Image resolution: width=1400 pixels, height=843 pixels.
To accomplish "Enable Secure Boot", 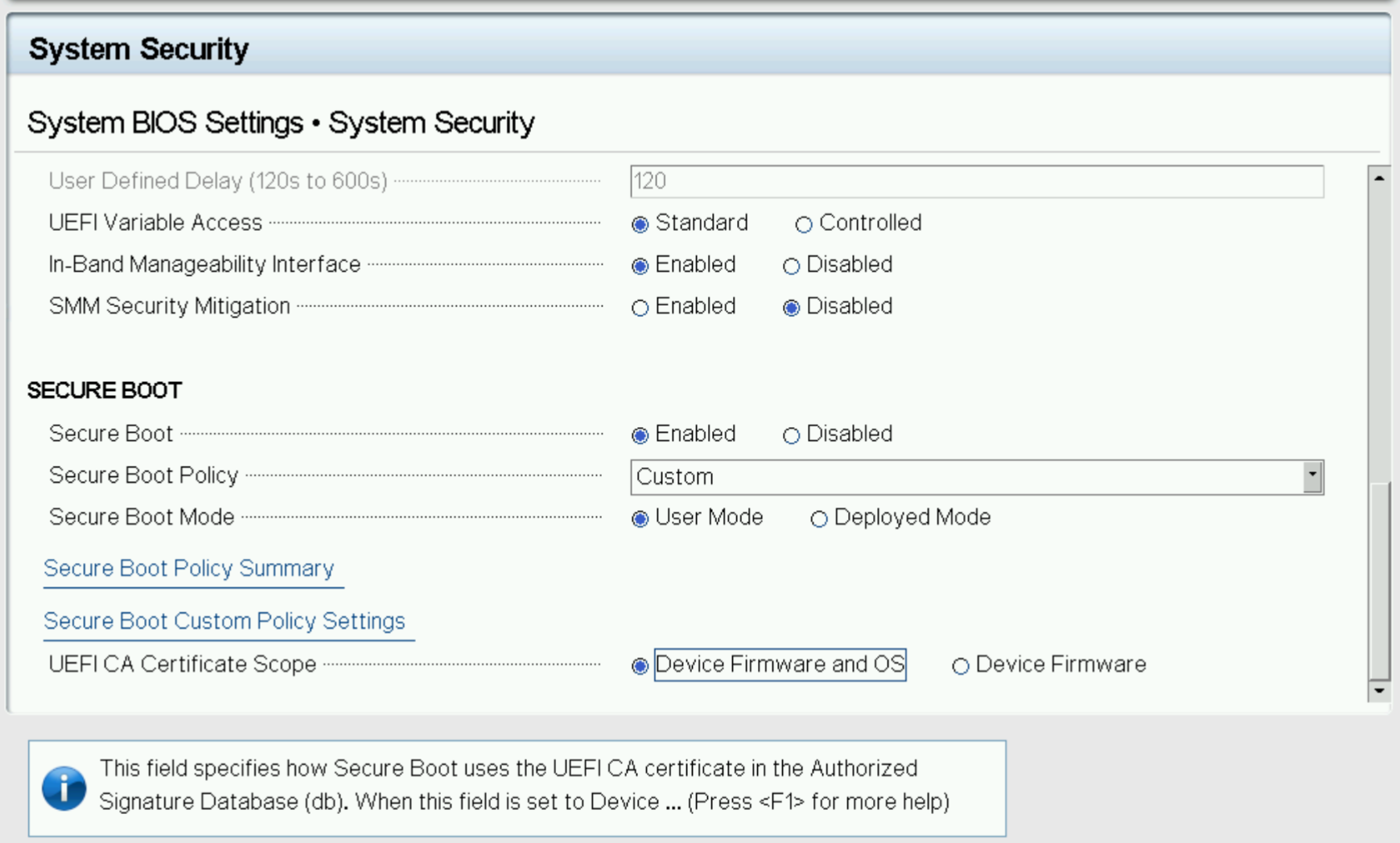I will point(640,435).
